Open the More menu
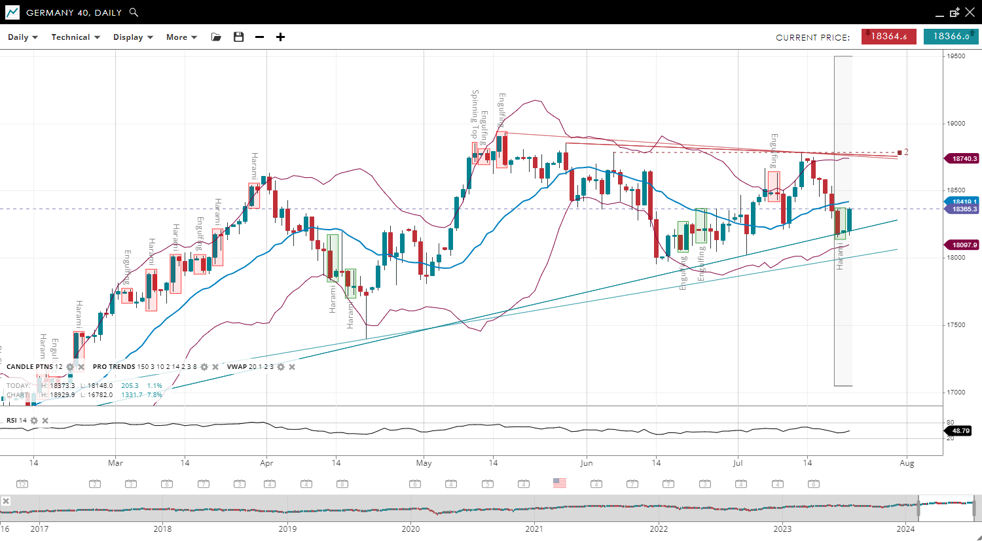The image size is (982, 541). click(x=181, y=37)
